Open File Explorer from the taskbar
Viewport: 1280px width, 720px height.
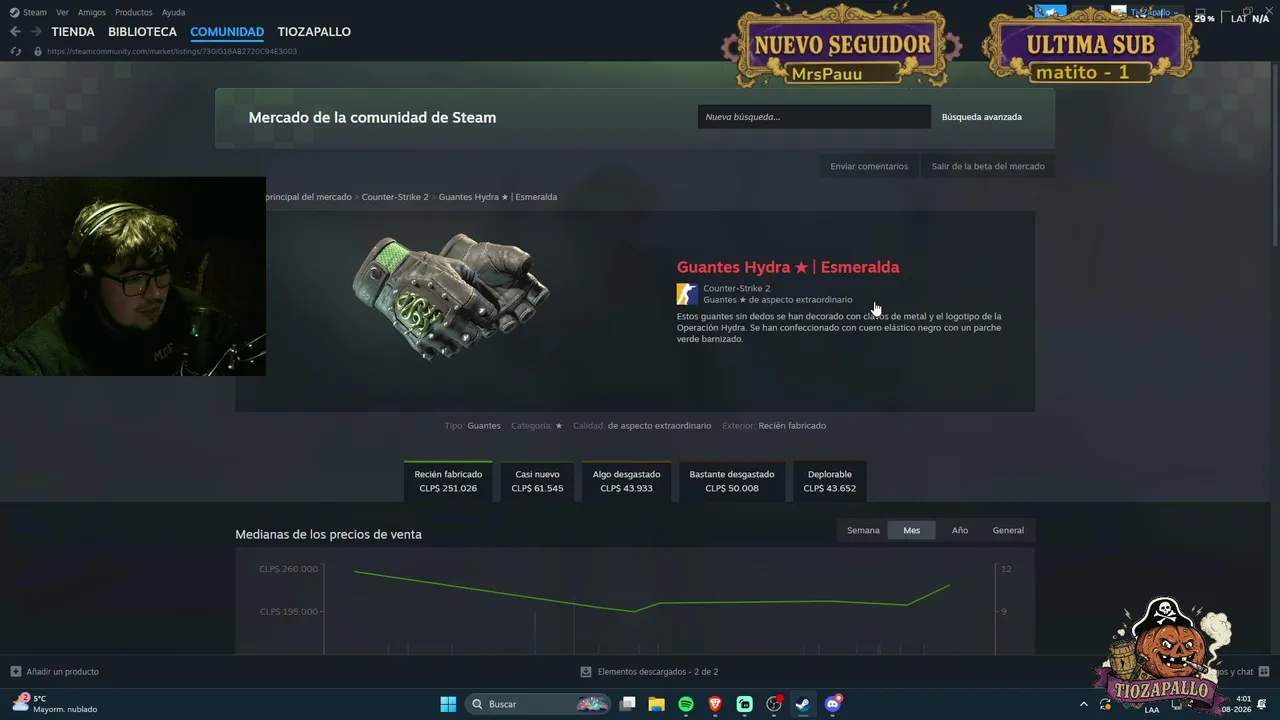pyautogui.click(x=657, y=704)
